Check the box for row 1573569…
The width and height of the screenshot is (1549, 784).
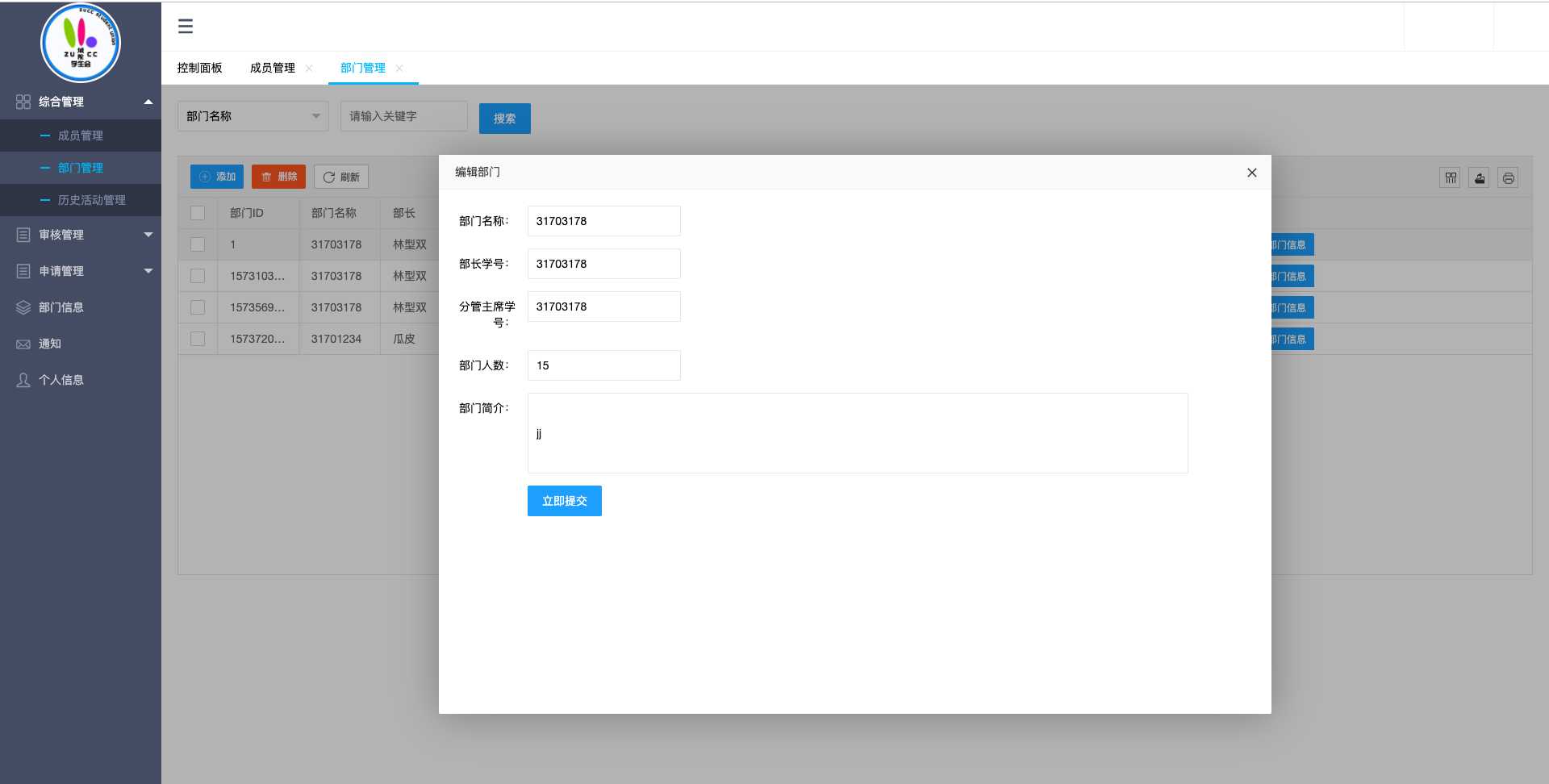[198, 307]
